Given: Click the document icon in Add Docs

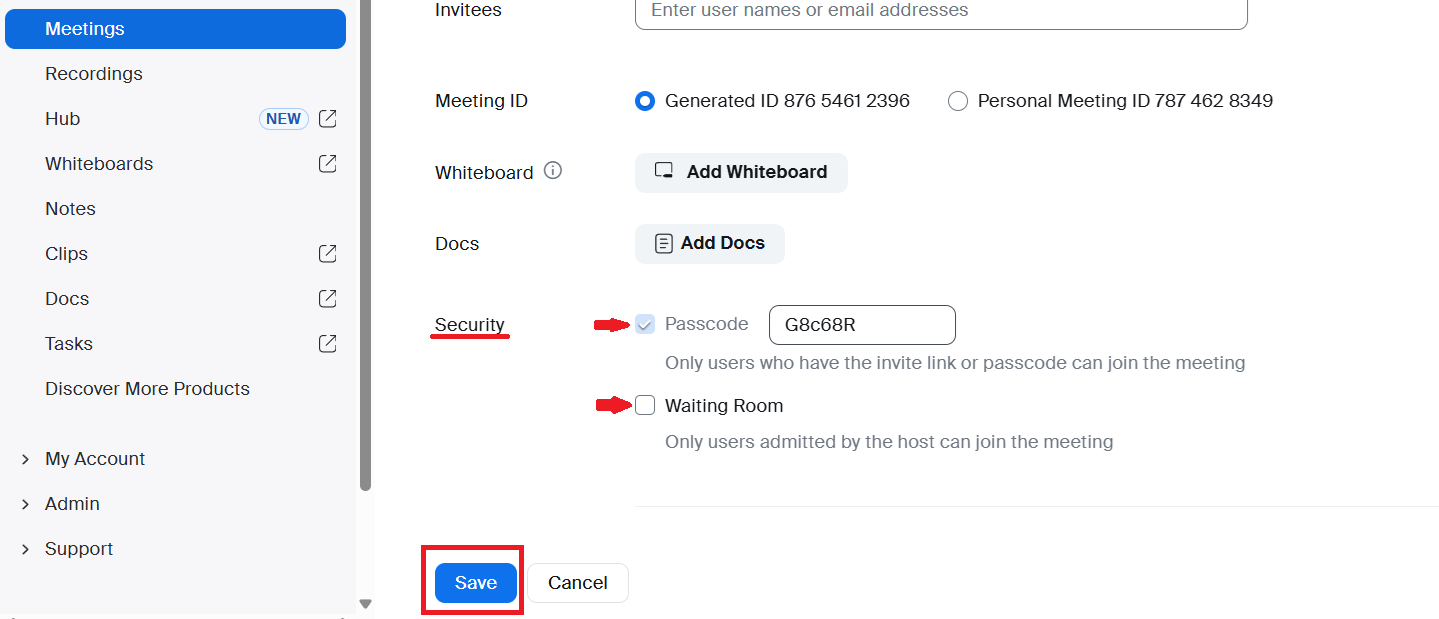Looking at the screenshot, I should tap(663, 243).
